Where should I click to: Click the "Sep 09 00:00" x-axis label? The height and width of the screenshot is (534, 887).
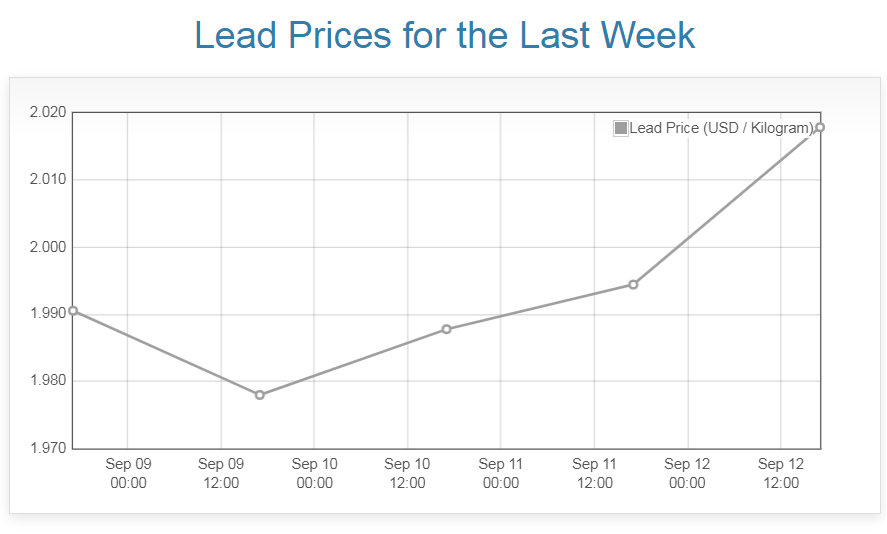(x=128, y=473)
